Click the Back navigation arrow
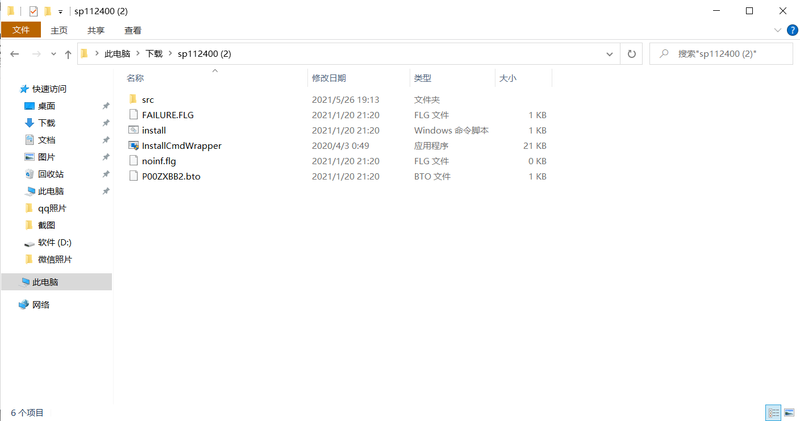The image size is (800, 421). [15, 54]
